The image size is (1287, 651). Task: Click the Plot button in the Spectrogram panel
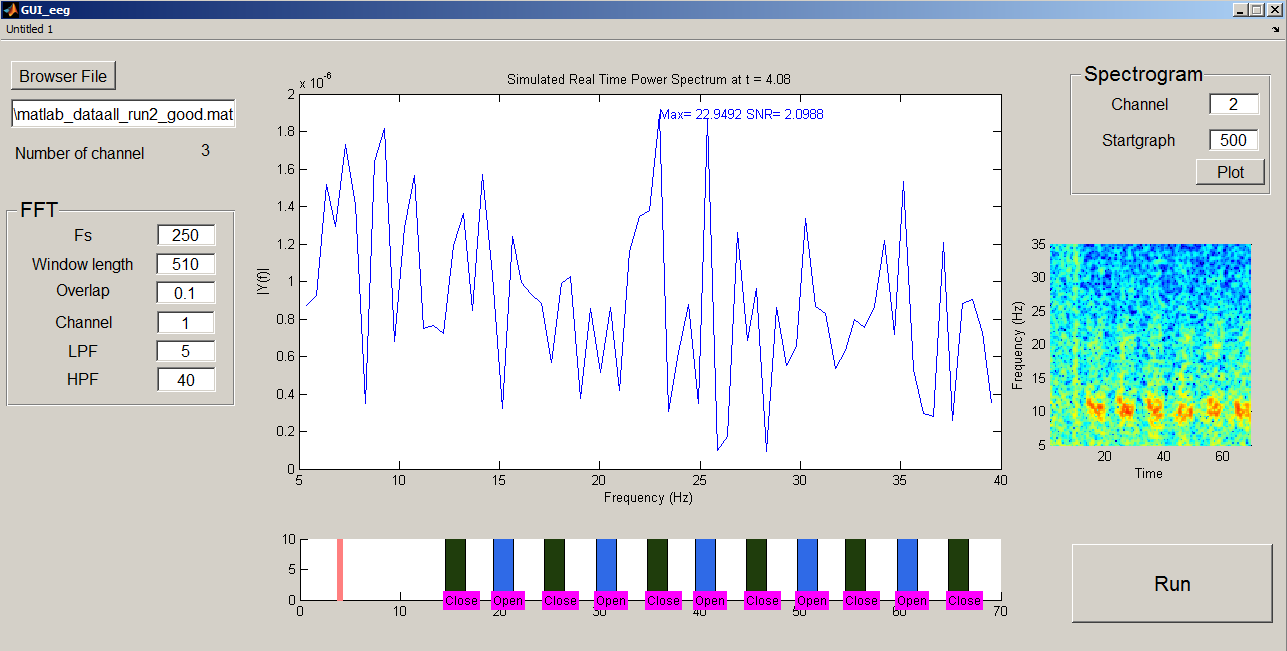coord(1230,171)
